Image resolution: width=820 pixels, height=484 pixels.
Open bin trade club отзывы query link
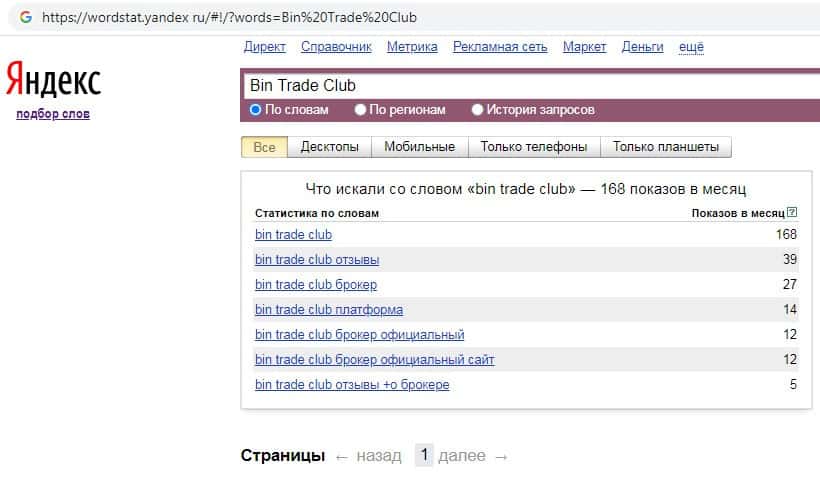coord(316,260)
